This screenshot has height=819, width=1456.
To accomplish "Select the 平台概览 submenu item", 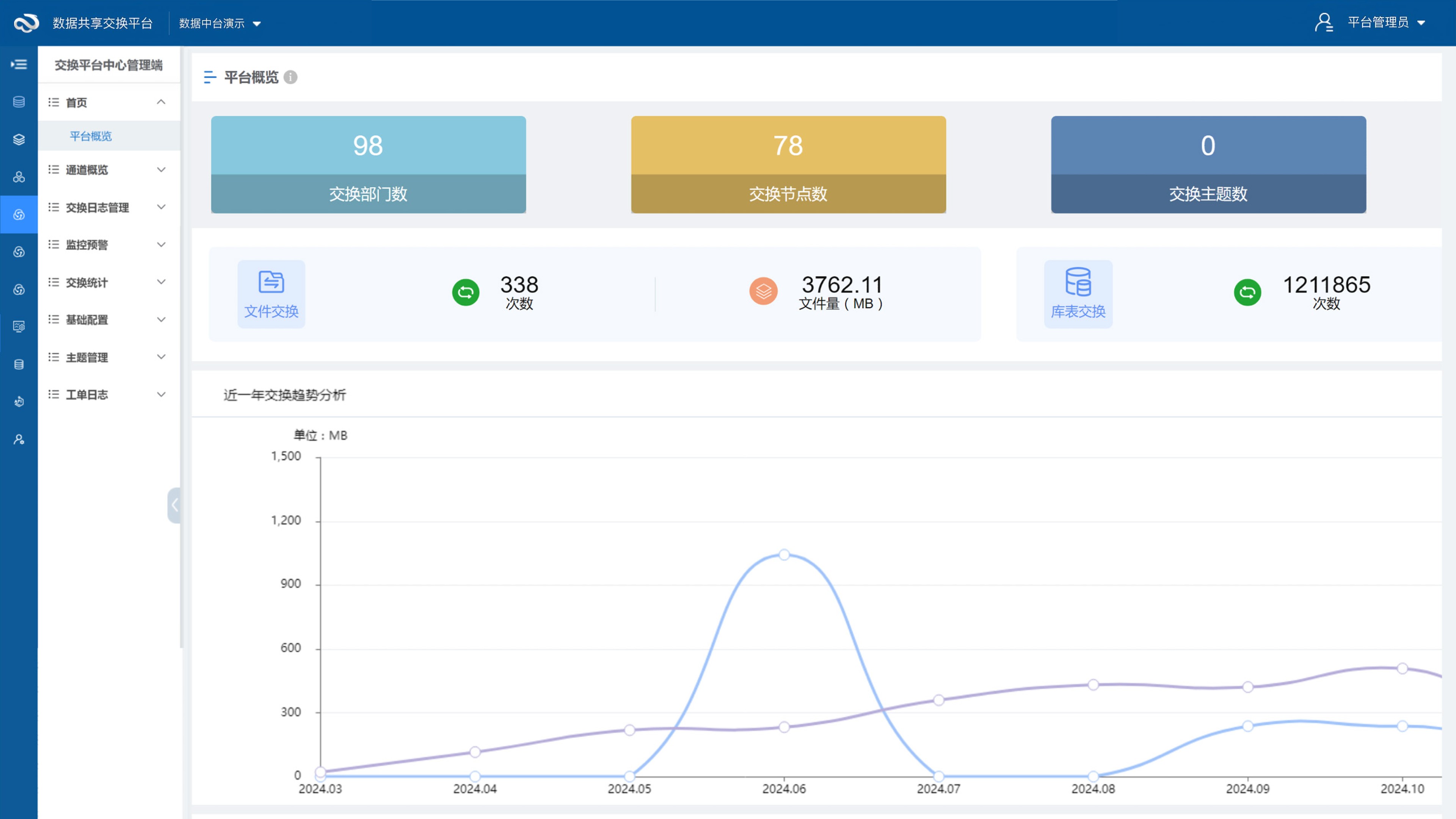I will (x=91, y=136).
